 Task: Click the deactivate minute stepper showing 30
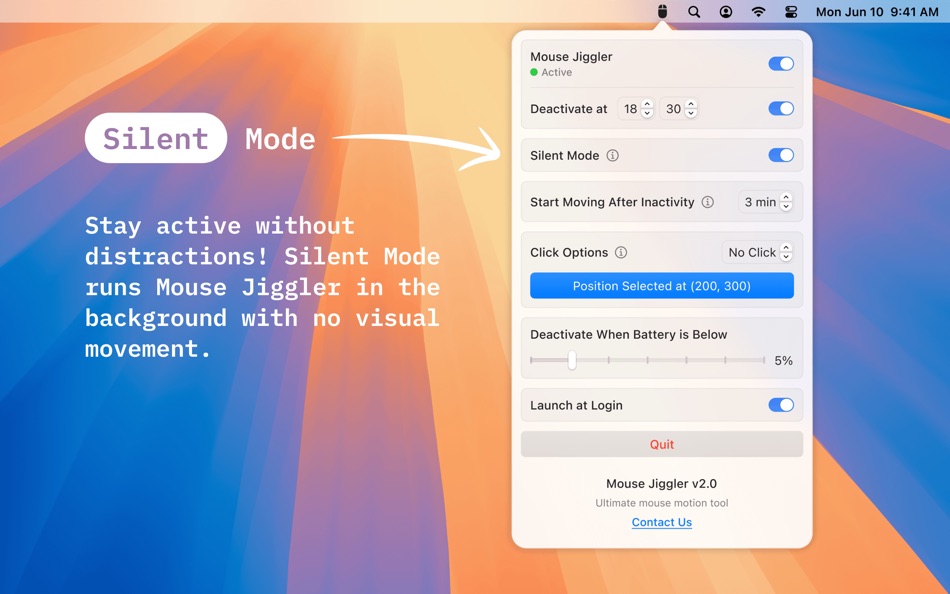click(x=691, y=108)
